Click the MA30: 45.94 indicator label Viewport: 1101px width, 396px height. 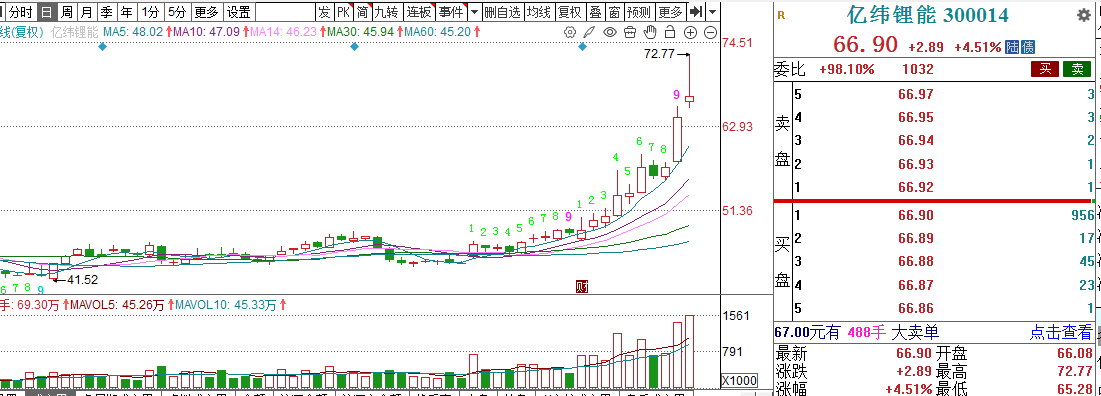tap(360, 32)
